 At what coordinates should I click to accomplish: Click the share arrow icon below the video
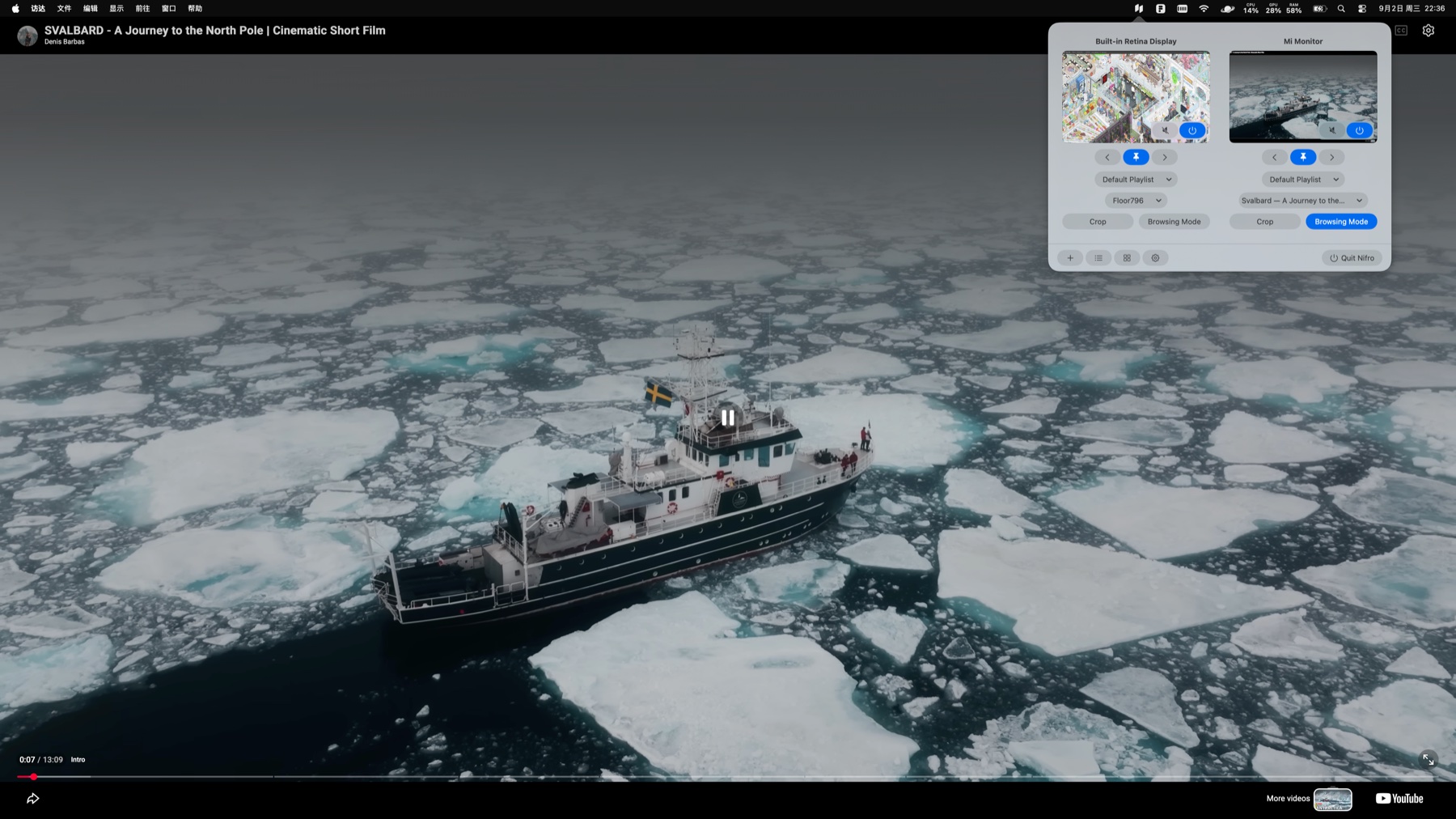point(33,799)
